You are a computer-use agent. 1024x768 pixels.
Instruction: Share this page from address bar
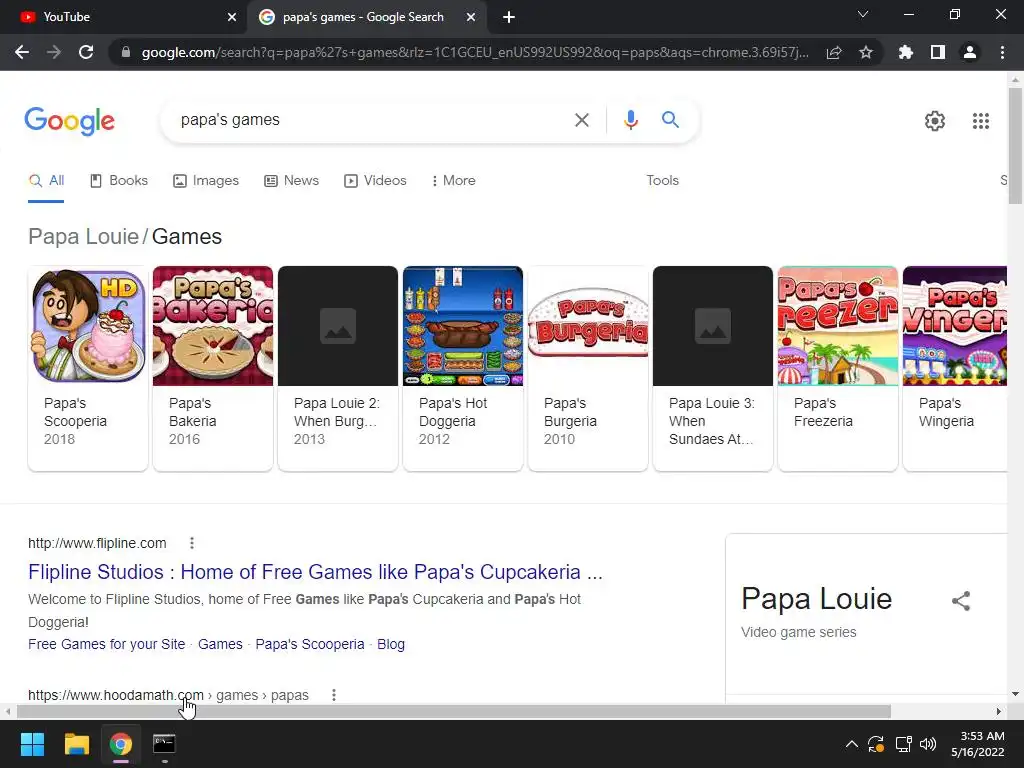pyautogui.click(x=834, y=52)
